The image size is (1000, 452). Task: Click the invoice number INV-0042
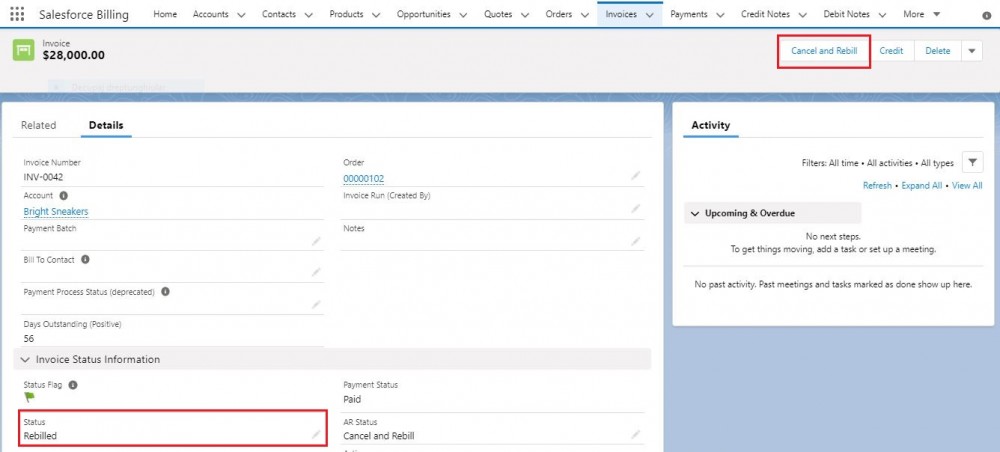point(43,177)
